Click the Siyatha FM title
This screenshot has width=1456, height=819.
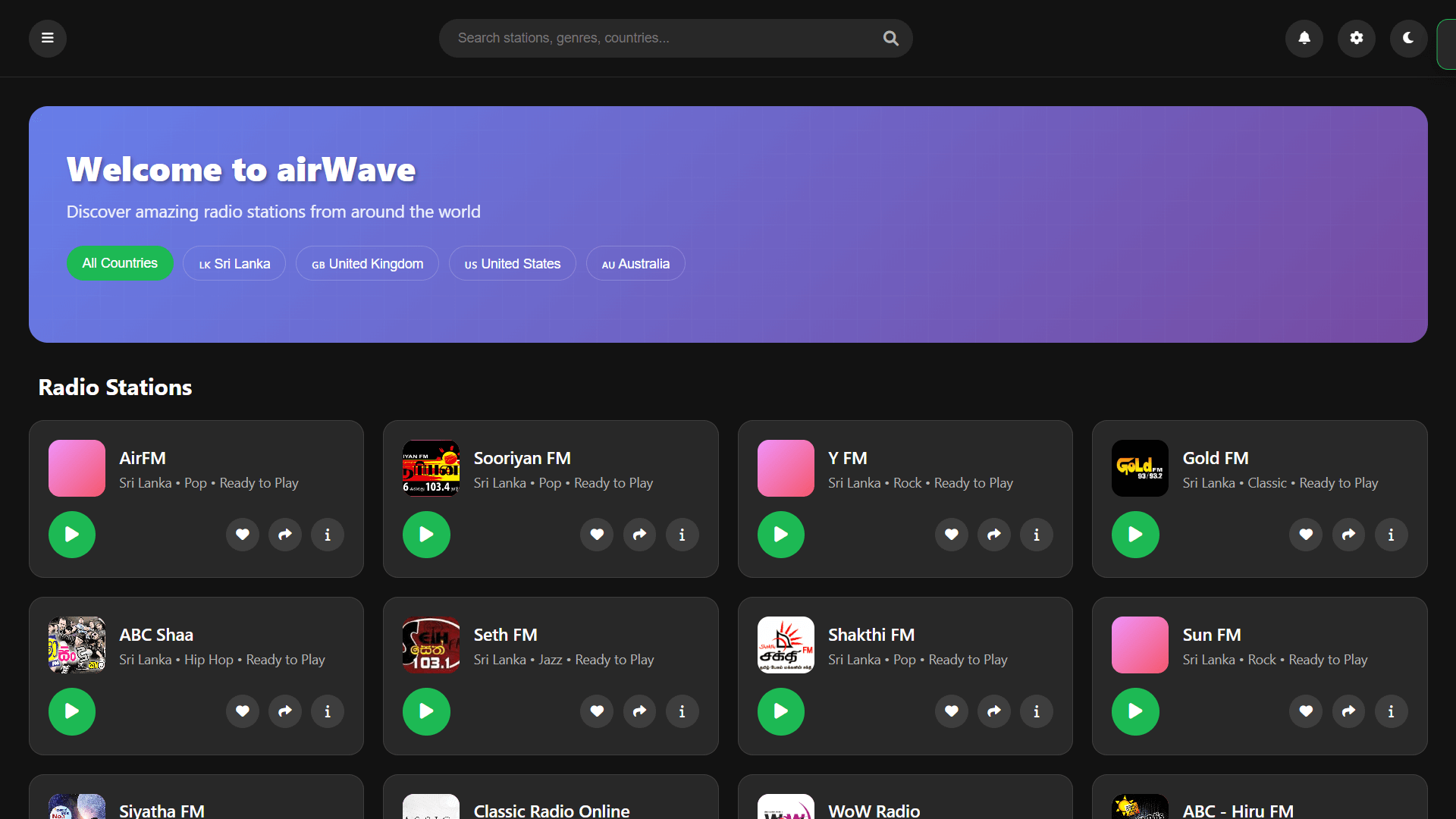click(x=162, y=810)
